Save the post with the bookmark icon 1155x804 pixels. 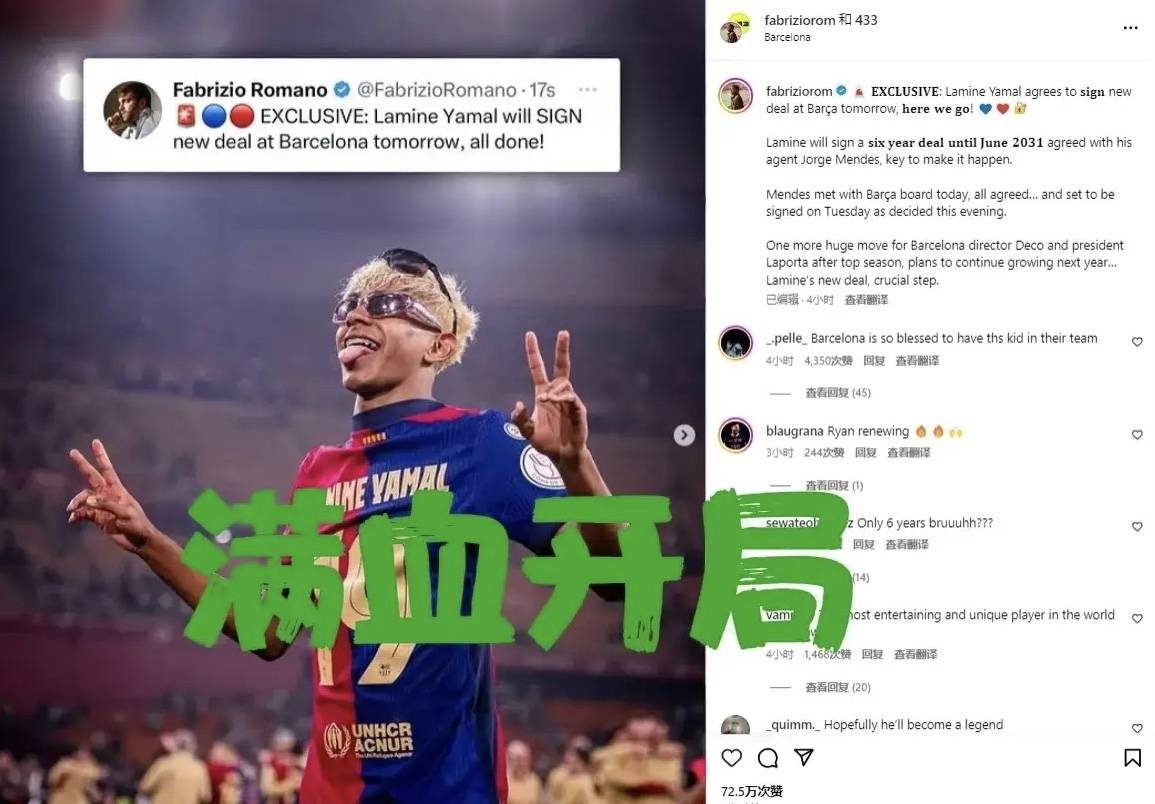click(1132, 758)
